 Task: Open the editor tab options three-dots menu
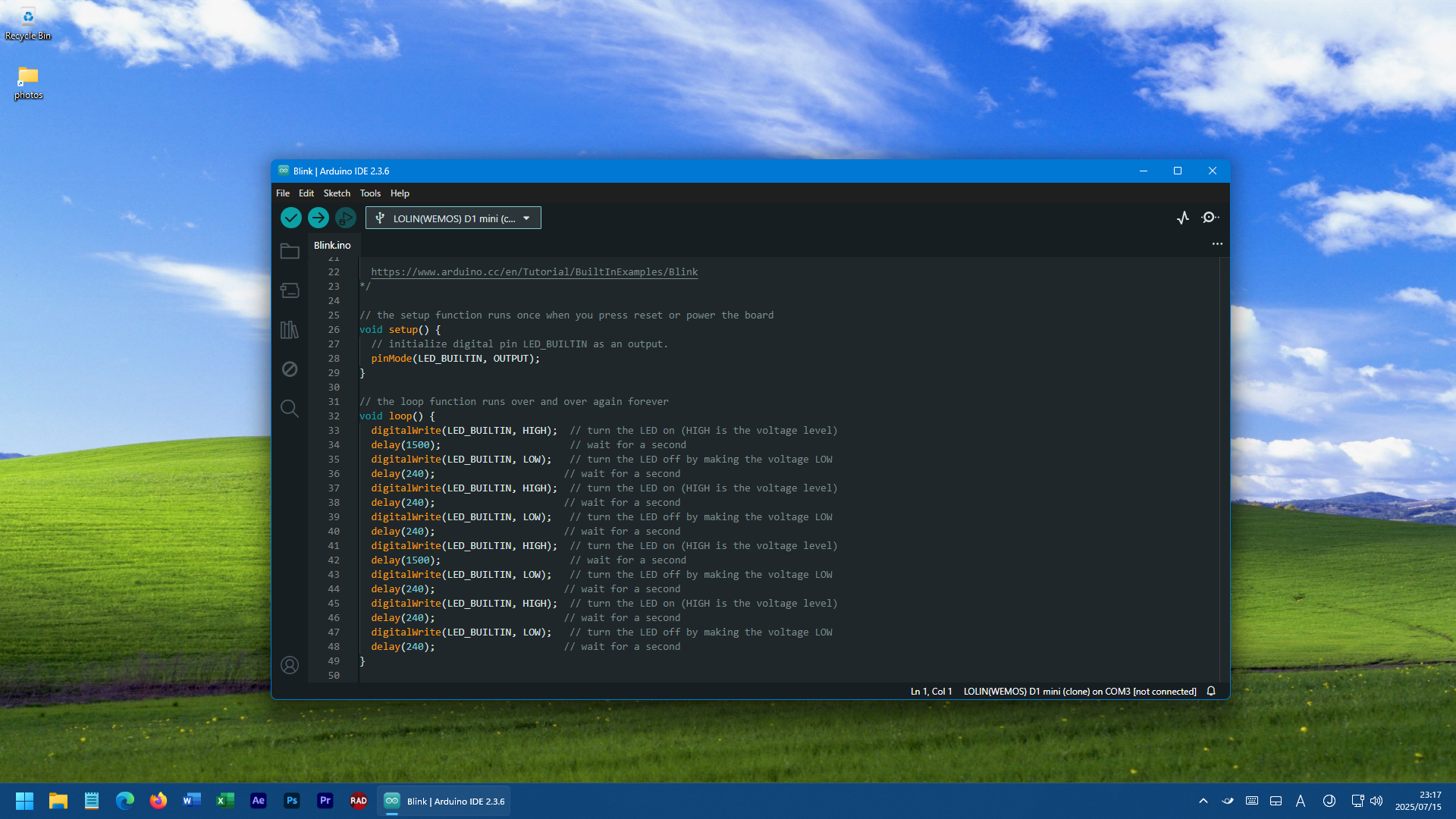(x=1217, y=244)
